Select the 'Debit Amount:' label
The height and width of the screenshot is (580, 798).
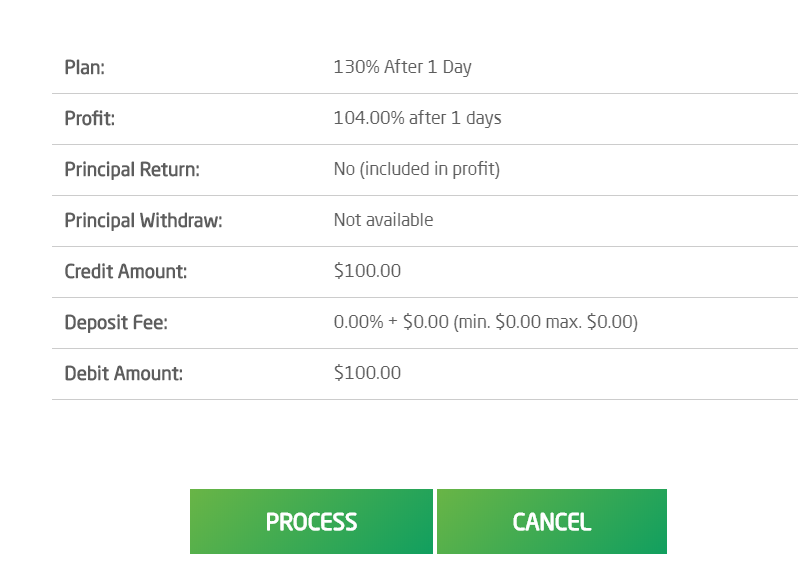124,374
